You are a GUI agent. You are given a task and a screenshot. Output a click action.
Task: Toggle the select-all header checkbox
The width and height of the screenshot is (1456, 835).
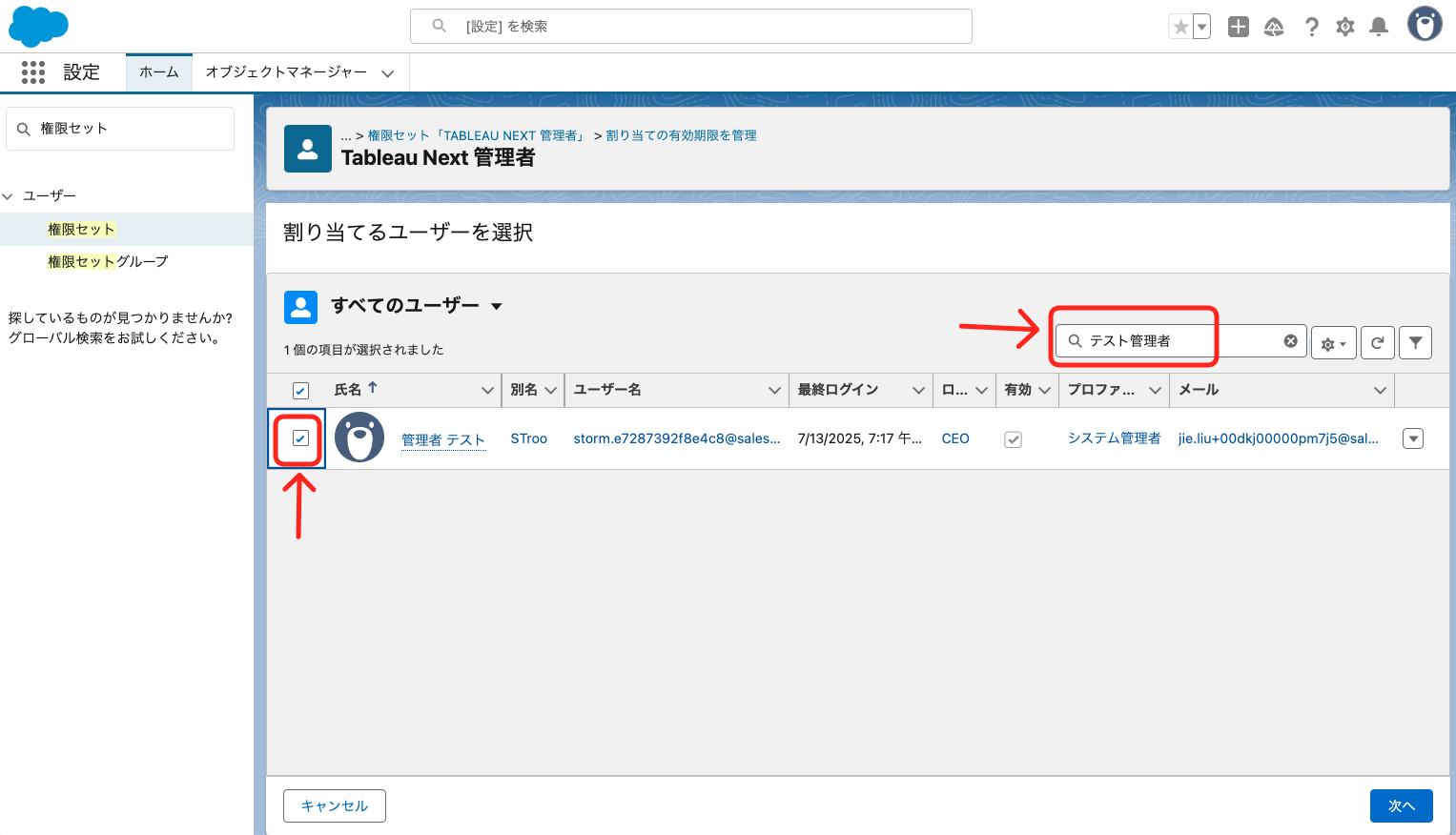pyautogui.click(x=300, y=391)
